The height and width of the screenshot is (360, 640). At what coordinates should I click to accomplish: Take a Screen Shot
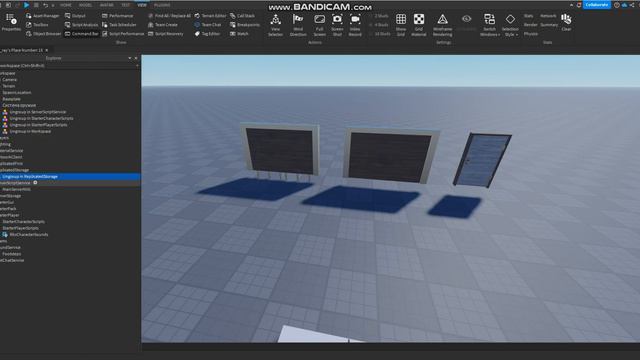pos(337,25)
